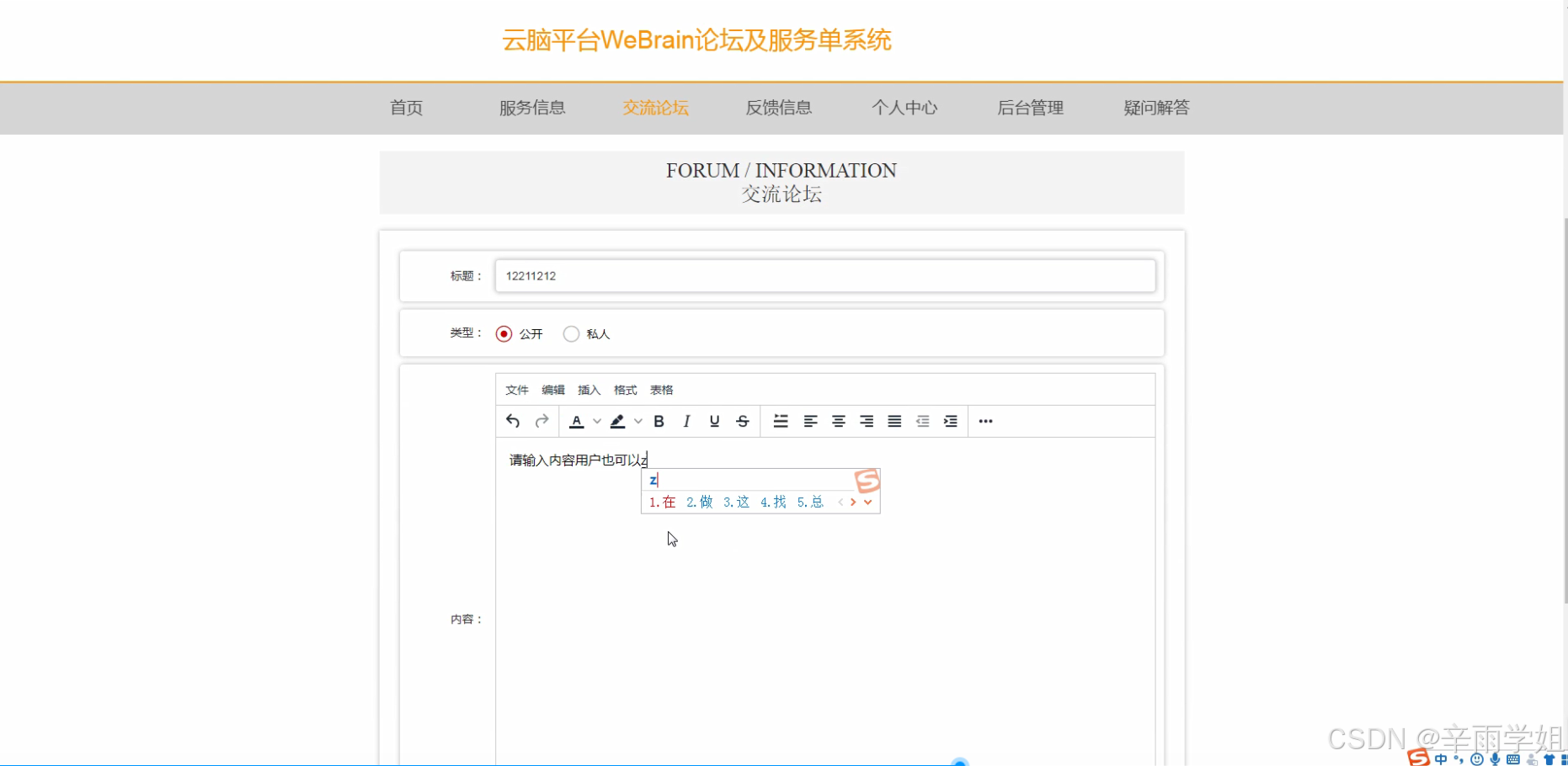Choose candidate 4.找

(x=773, y=503)
